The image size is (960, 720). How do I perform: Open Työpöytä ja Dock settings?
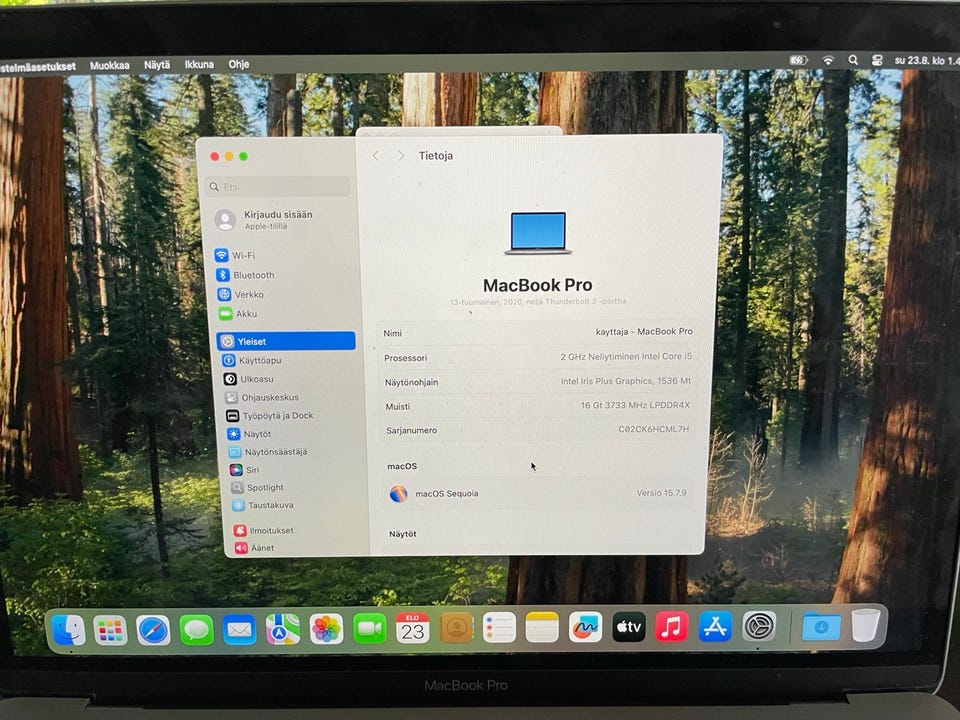click(x=270, y=416)
